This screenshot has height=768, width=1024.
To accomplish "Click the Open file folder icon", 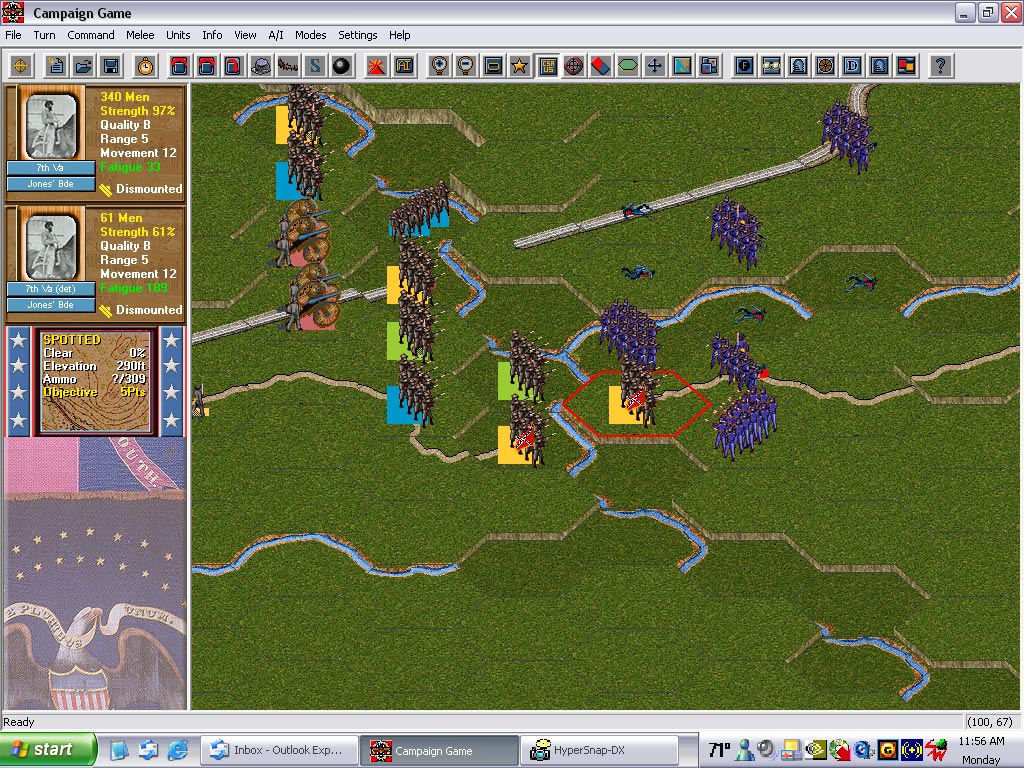I will [84, 66].
